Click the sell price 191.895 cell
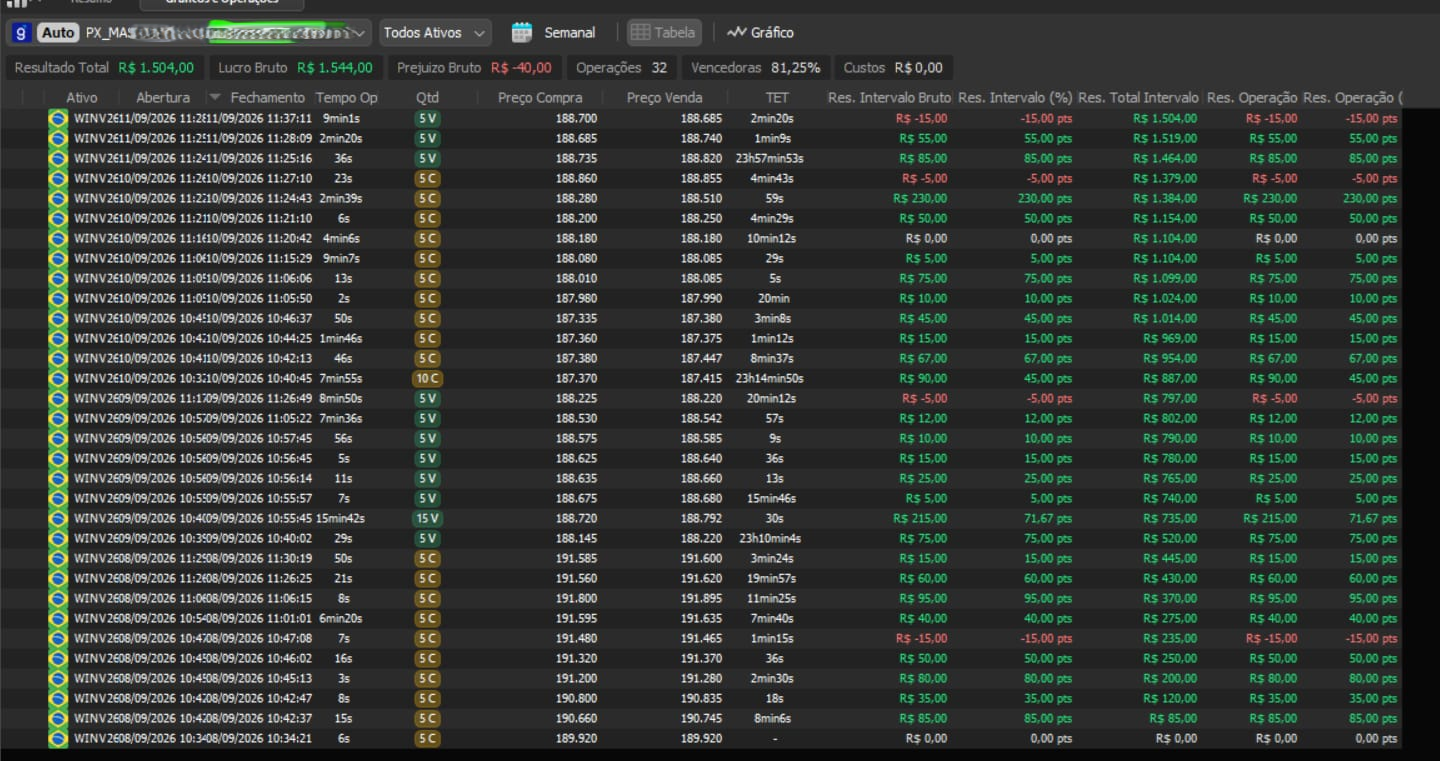The image size is (1440, 761). [x=701, y=598]
